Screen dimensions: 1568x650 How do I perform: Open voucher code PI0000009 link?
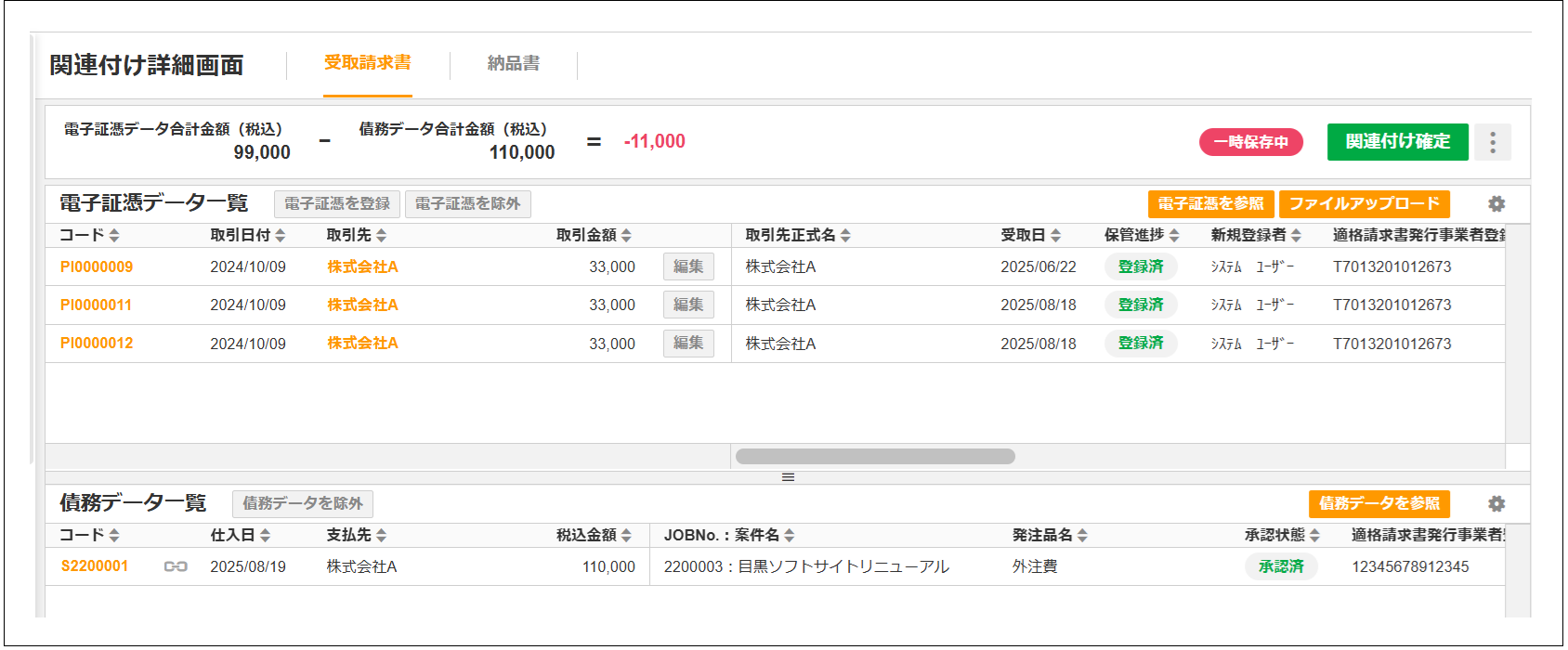[97, 267]
